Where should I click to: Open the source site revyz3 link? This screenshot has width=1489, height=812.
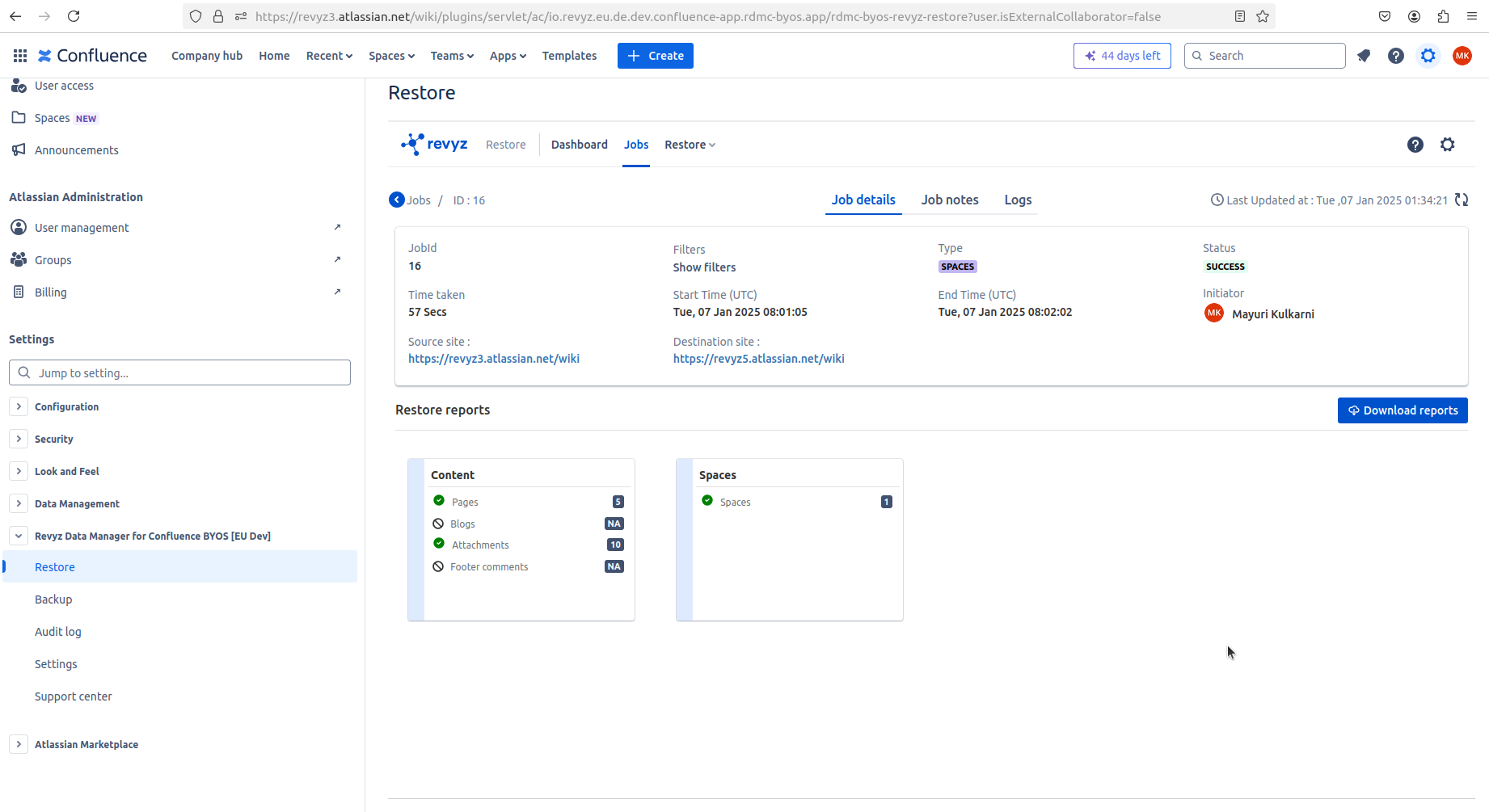pos(494,359)
